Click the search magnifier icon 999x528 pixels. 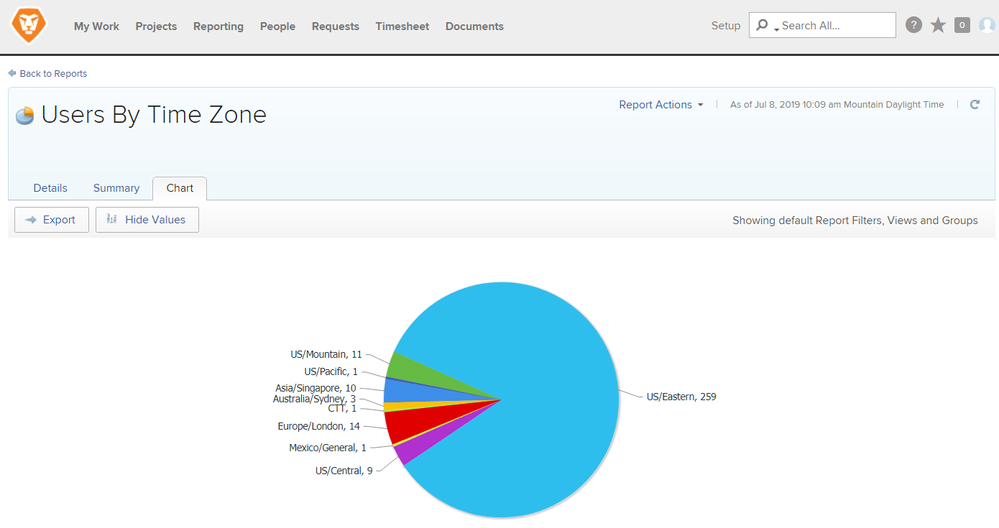click(x=762, y=25)
